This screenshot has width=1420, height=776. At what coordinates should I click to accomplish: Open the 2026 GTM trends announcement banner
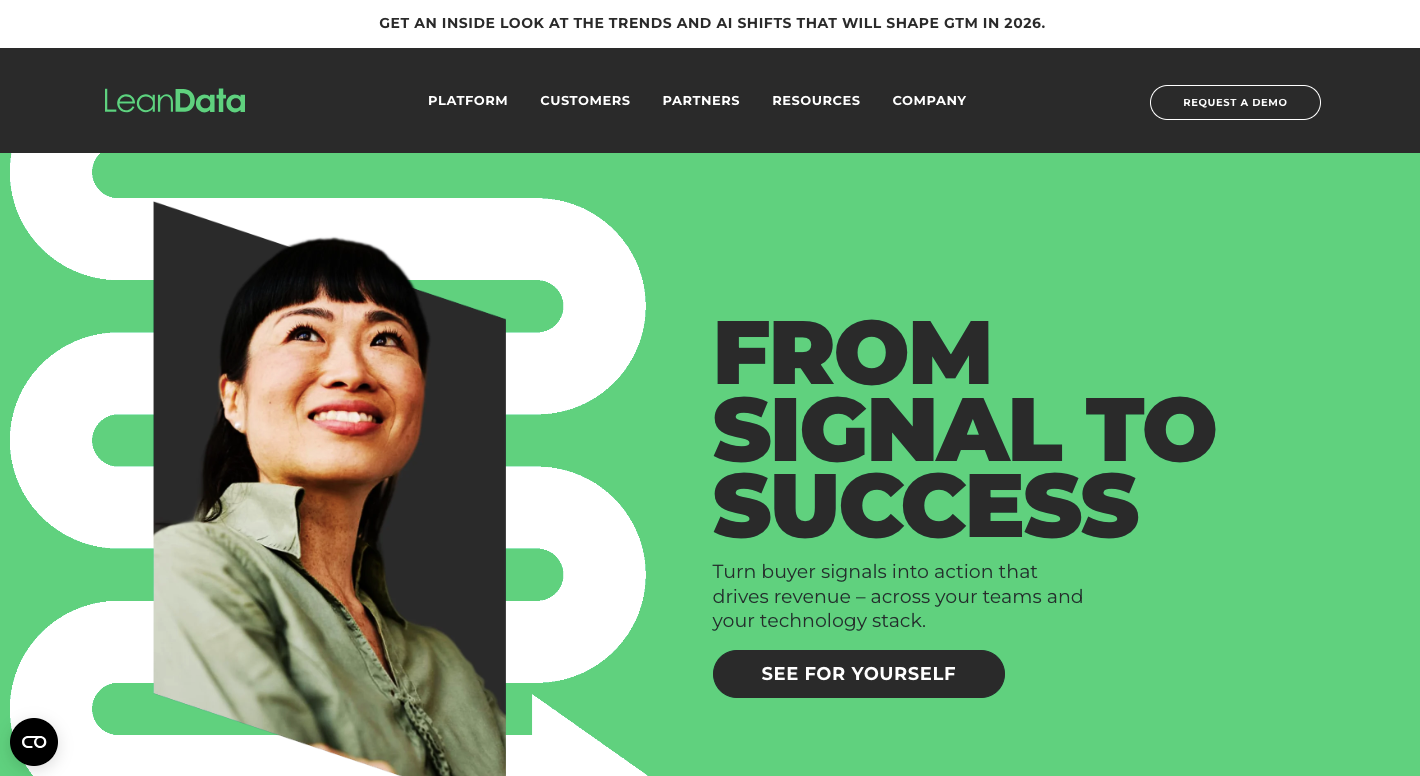(712, 23)
